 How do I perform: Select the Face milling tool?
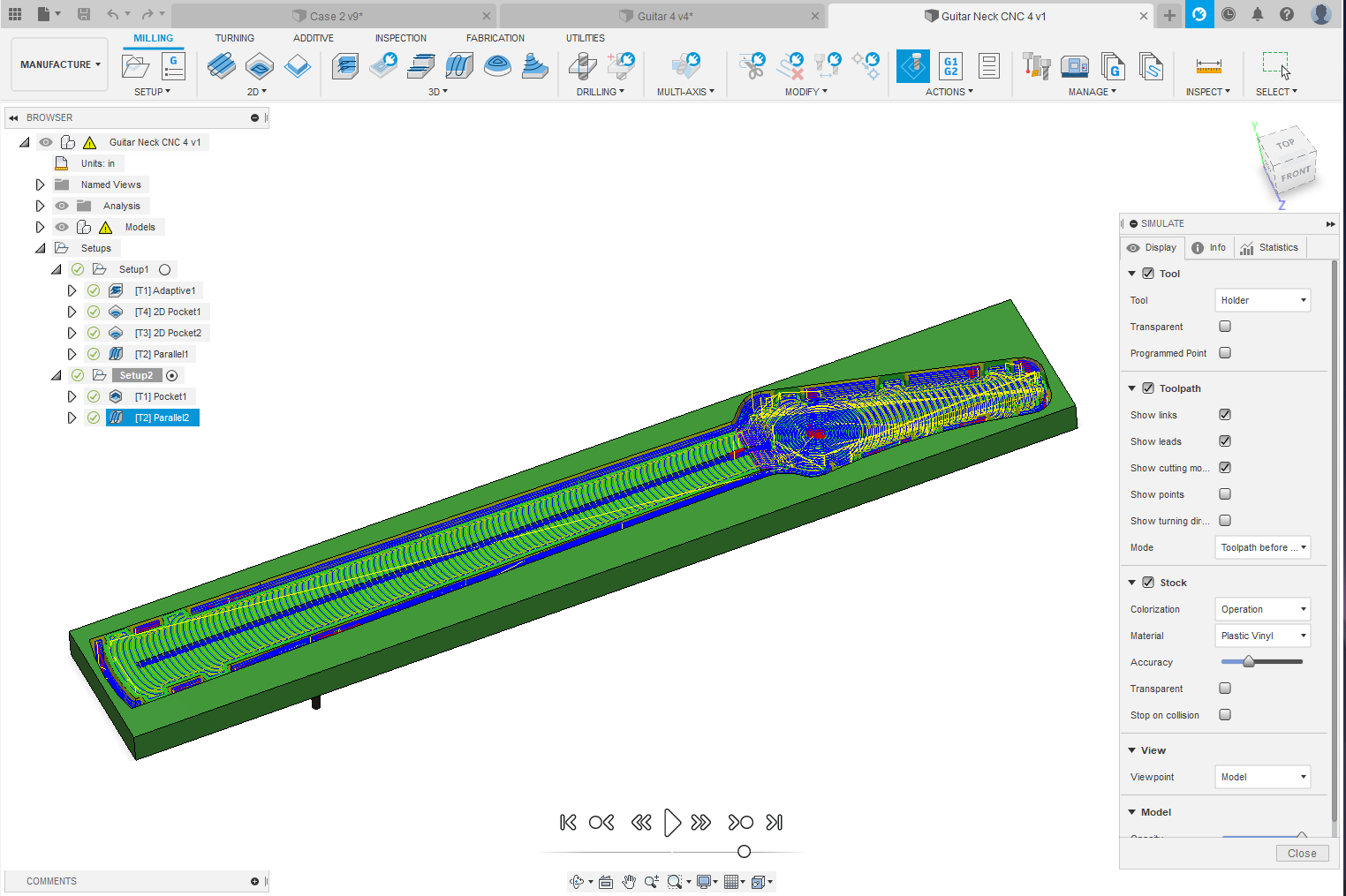(x=298, y=66)
